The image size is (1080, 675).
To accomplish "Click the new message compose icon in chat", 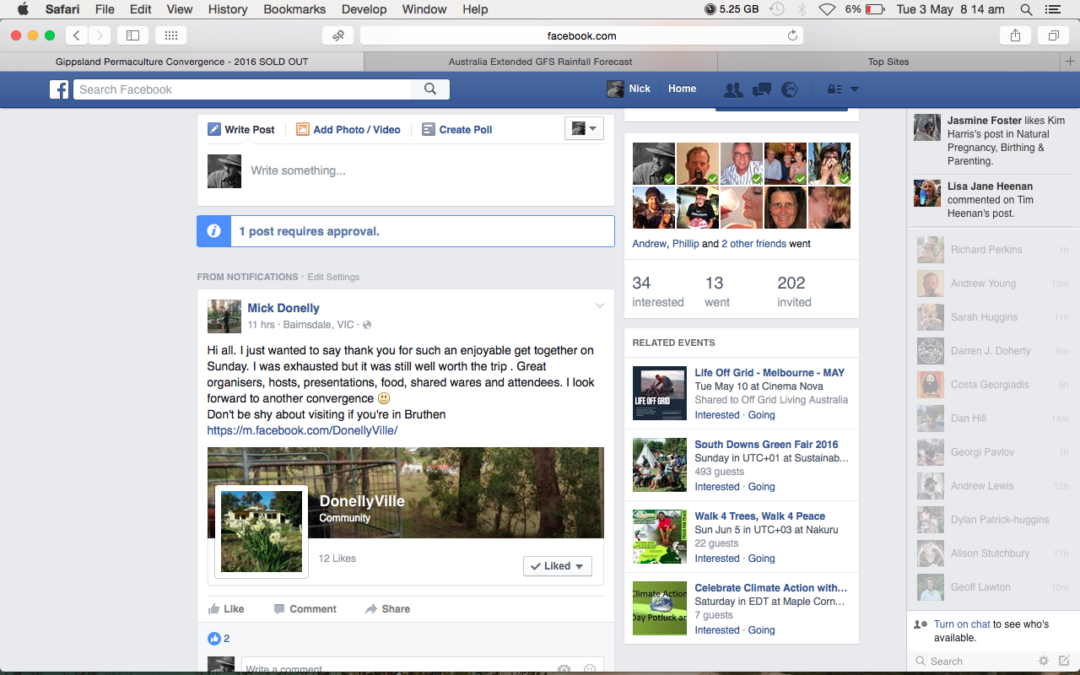I will (1064, 661).
